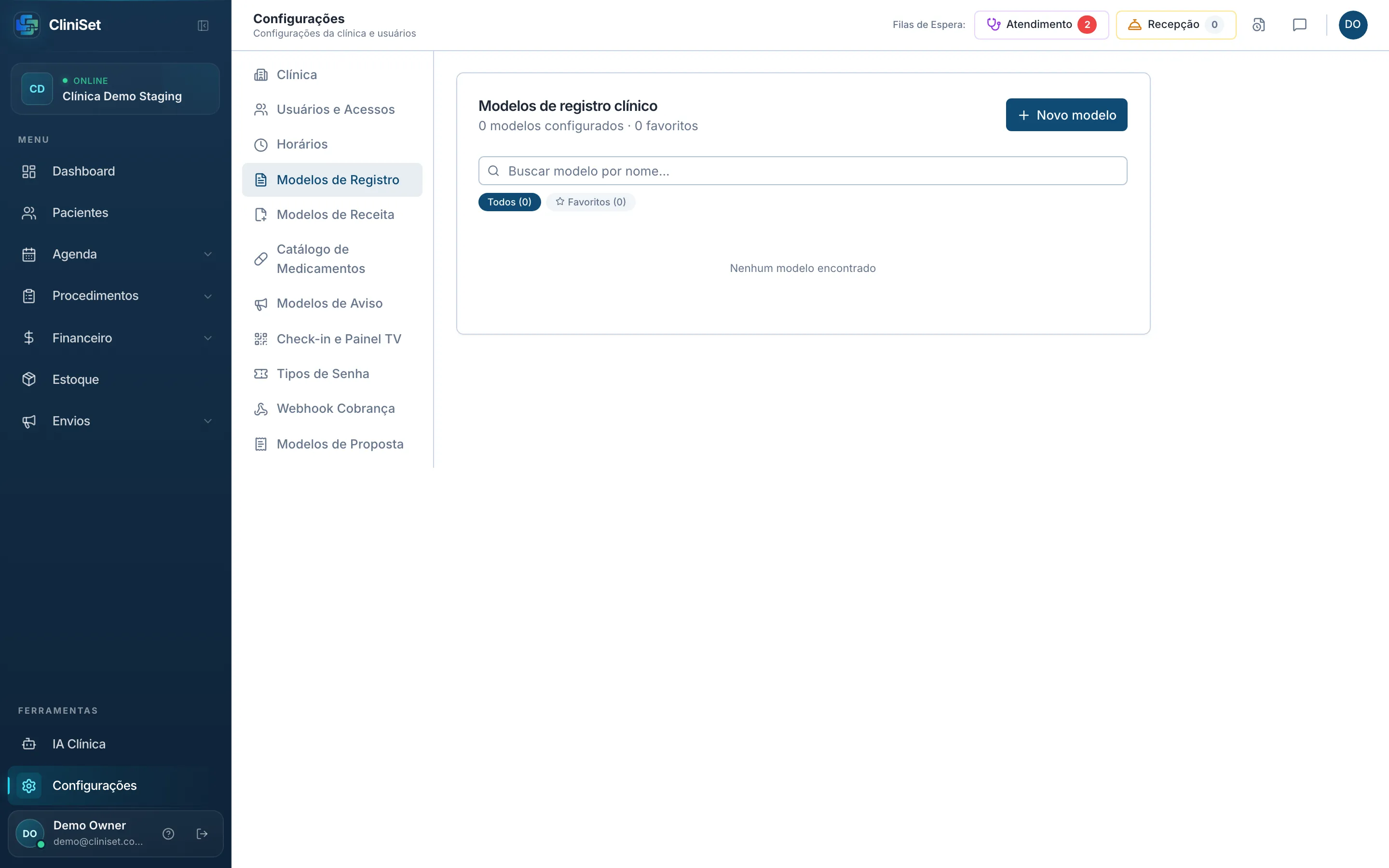Open help via the question mark icon
This screenshot has width=1389, height=868.
tap(168, 834)
